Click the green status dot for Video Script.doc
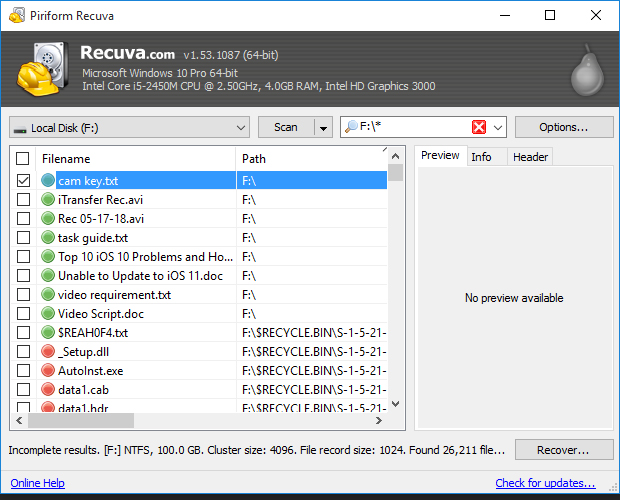 48,313
